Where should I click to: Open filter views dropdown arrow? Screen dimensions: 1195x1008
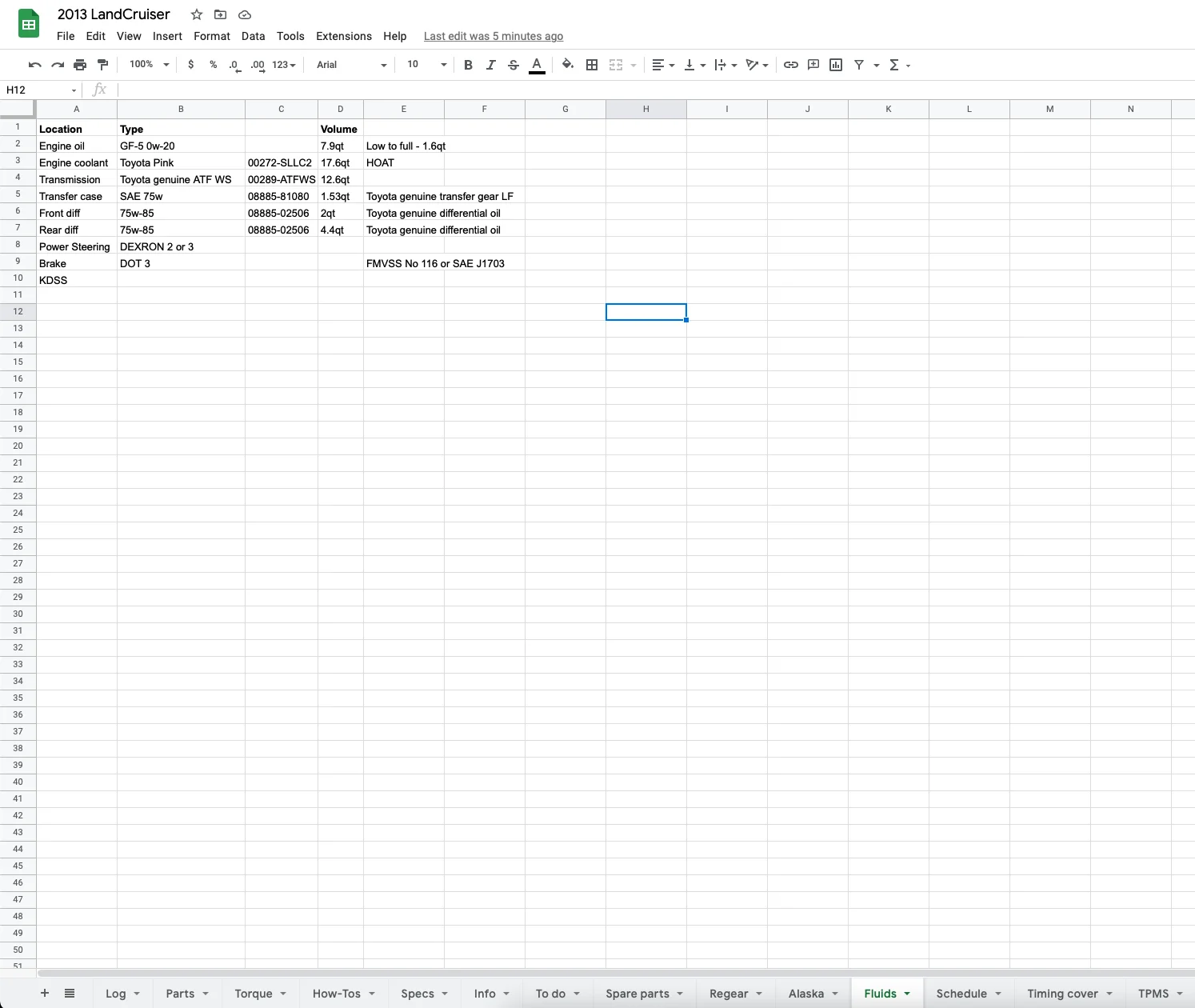point(877,66)
